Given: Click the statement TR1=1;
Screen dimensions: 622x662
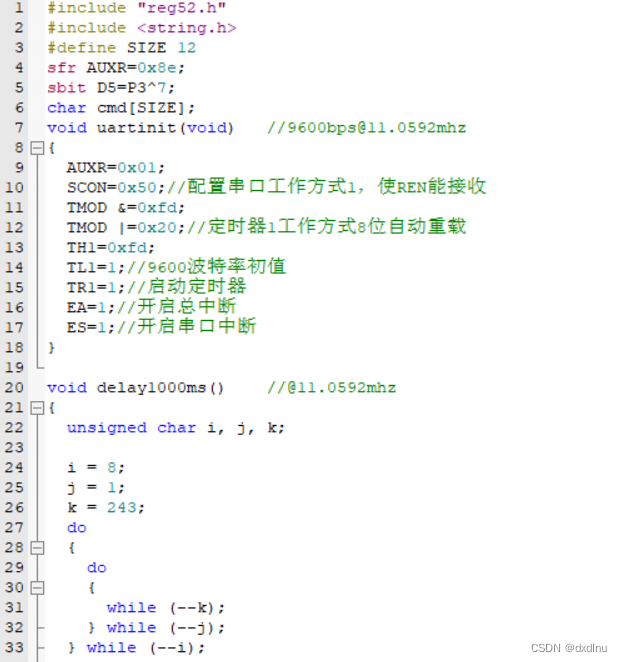Looking at the screenshot, I should [96, 288].
